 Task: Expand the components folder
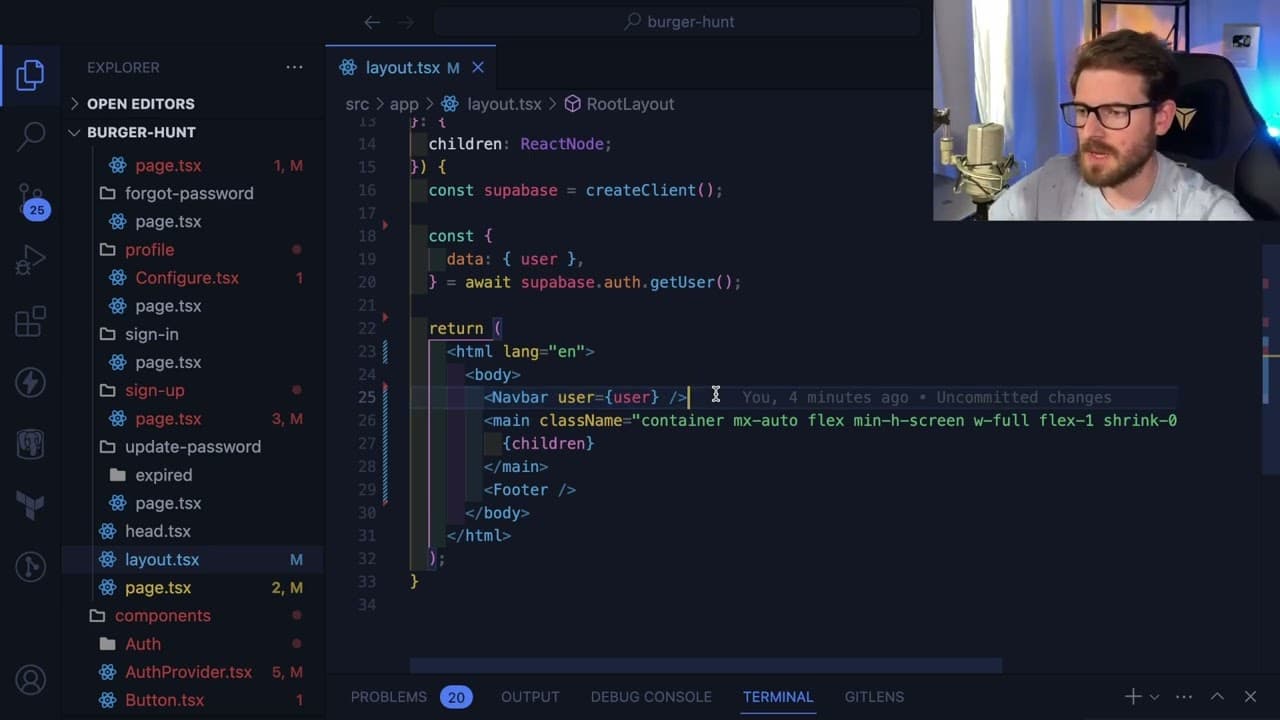tap(162, 616)
